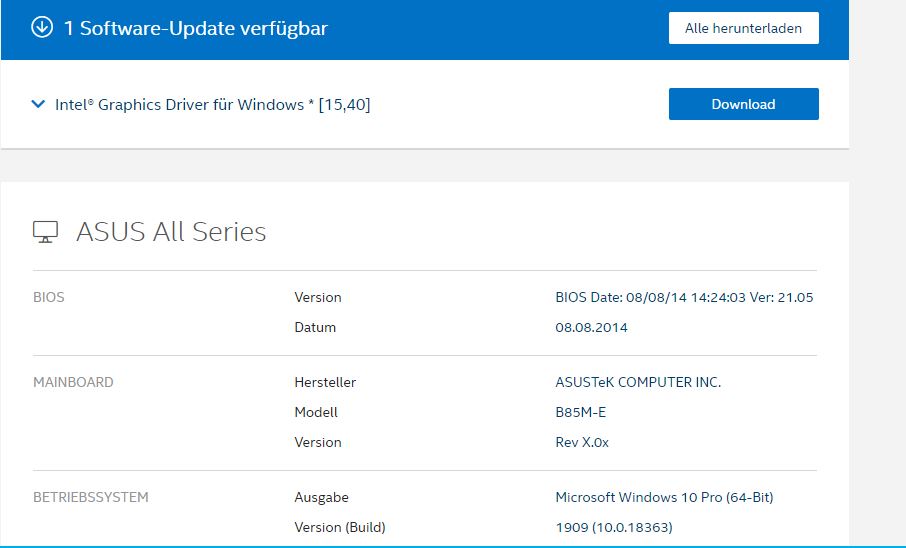906x548 pixels.
Task: Select the BIOS Date 08/08/14 version value
Action: (684, 297)
